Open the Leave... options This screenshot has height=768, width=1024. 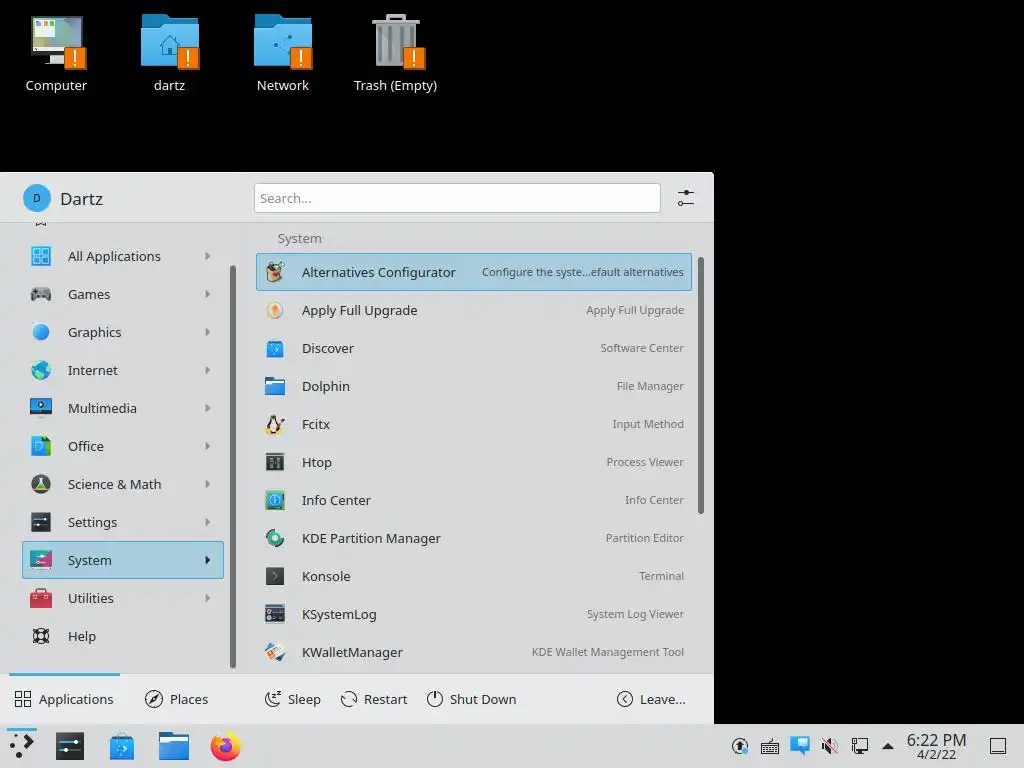click(x=651, y=699)
